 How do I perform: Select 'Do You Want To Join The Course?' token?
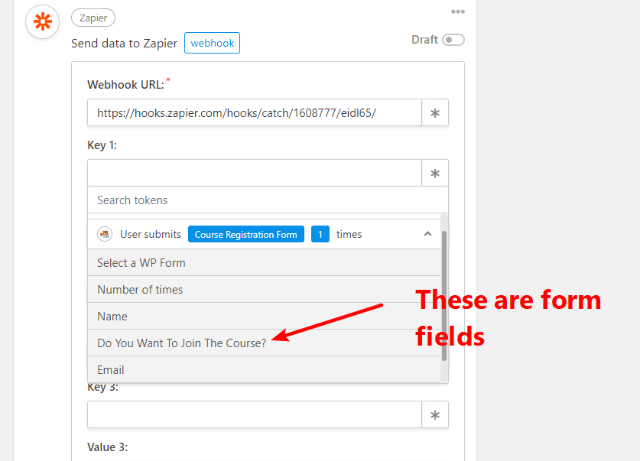pos(264,343)
